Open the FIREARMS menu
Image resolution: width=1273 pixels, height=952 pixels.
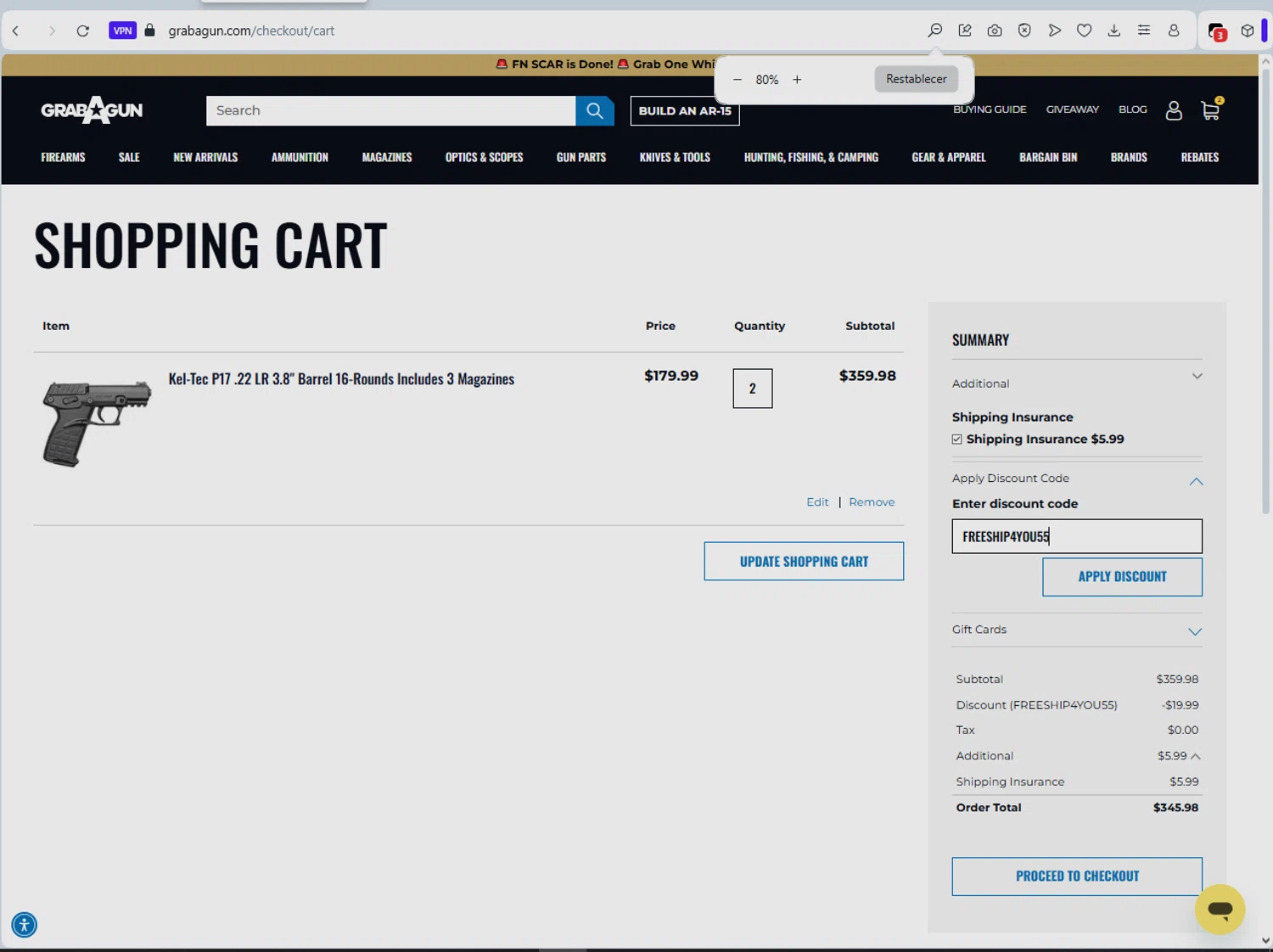(x=64, y=157)
